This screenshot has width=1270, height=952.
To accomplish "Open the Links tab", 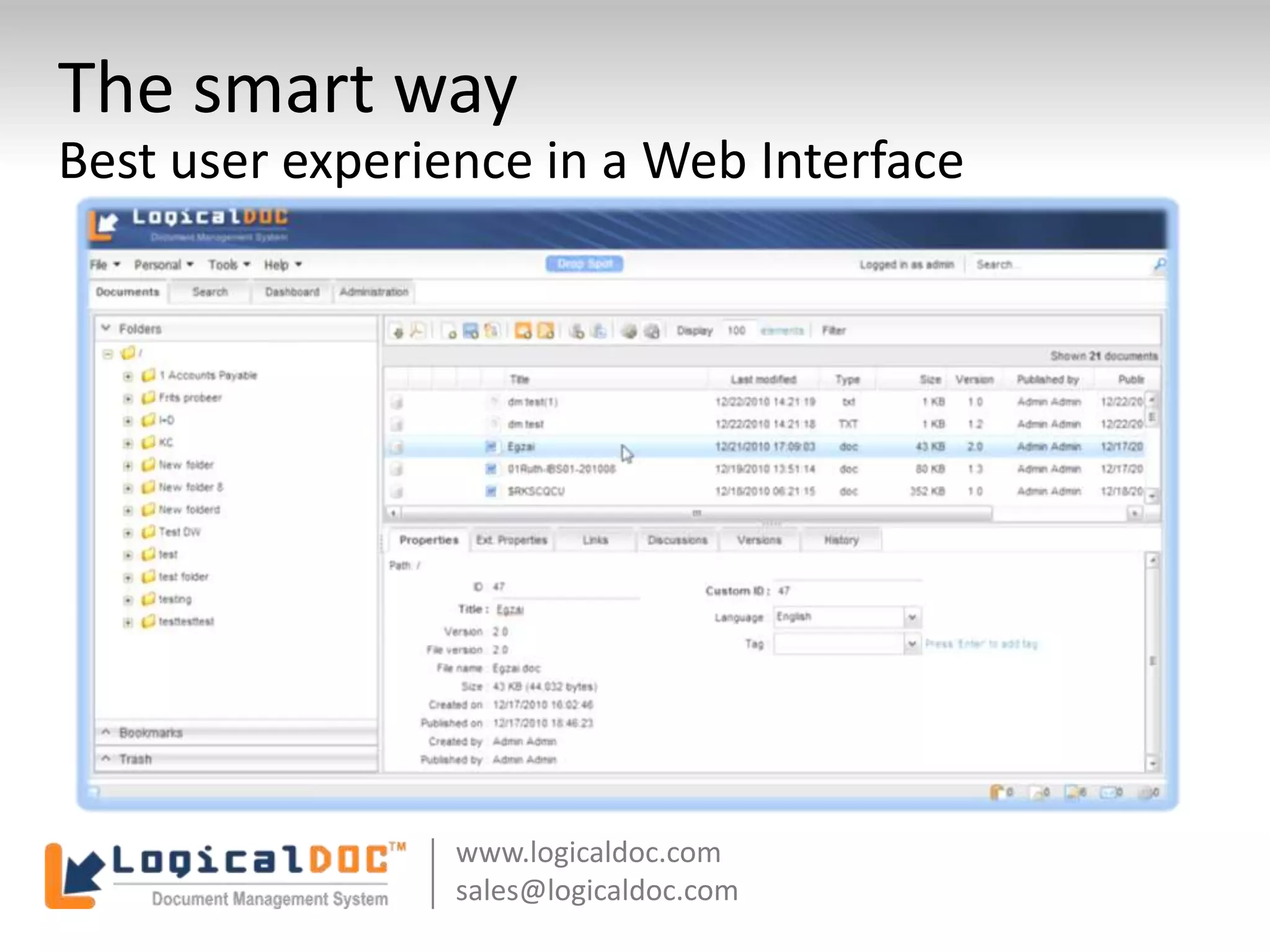I will pos(595,540).
